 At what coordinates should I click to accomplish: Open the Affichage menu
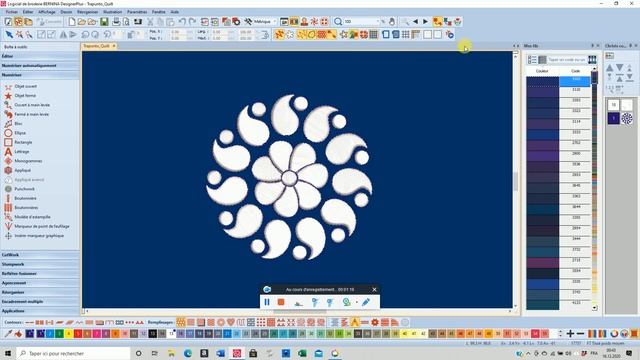[x=47, y=12]
